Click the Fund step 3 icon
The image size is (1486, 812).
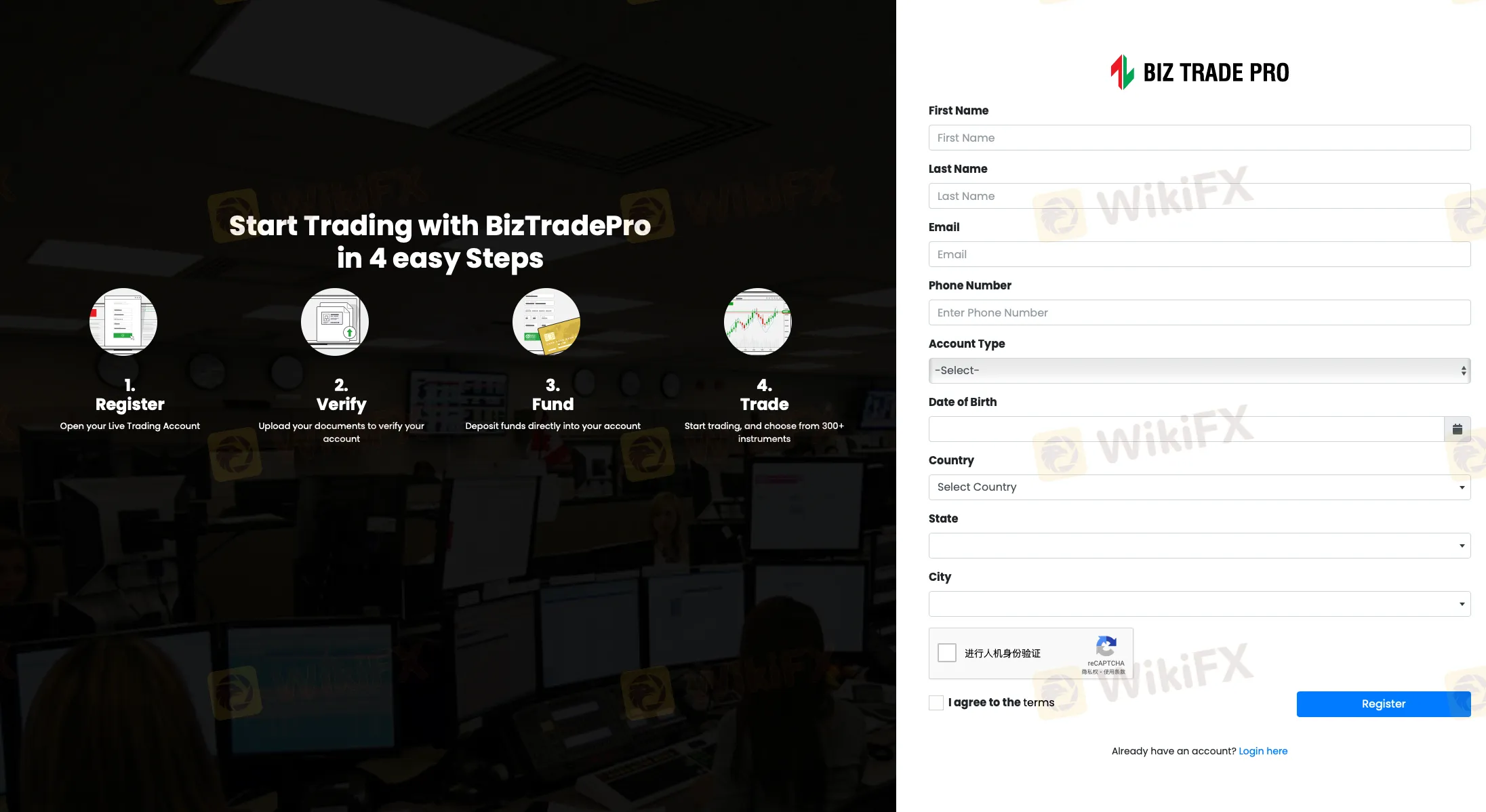(x=552, y=321)
